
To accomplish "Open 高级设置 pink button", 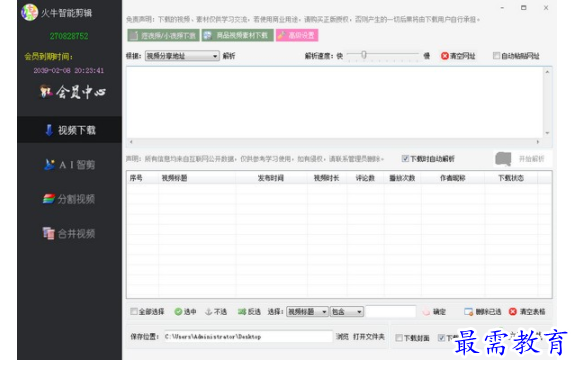I will [297, 35].
